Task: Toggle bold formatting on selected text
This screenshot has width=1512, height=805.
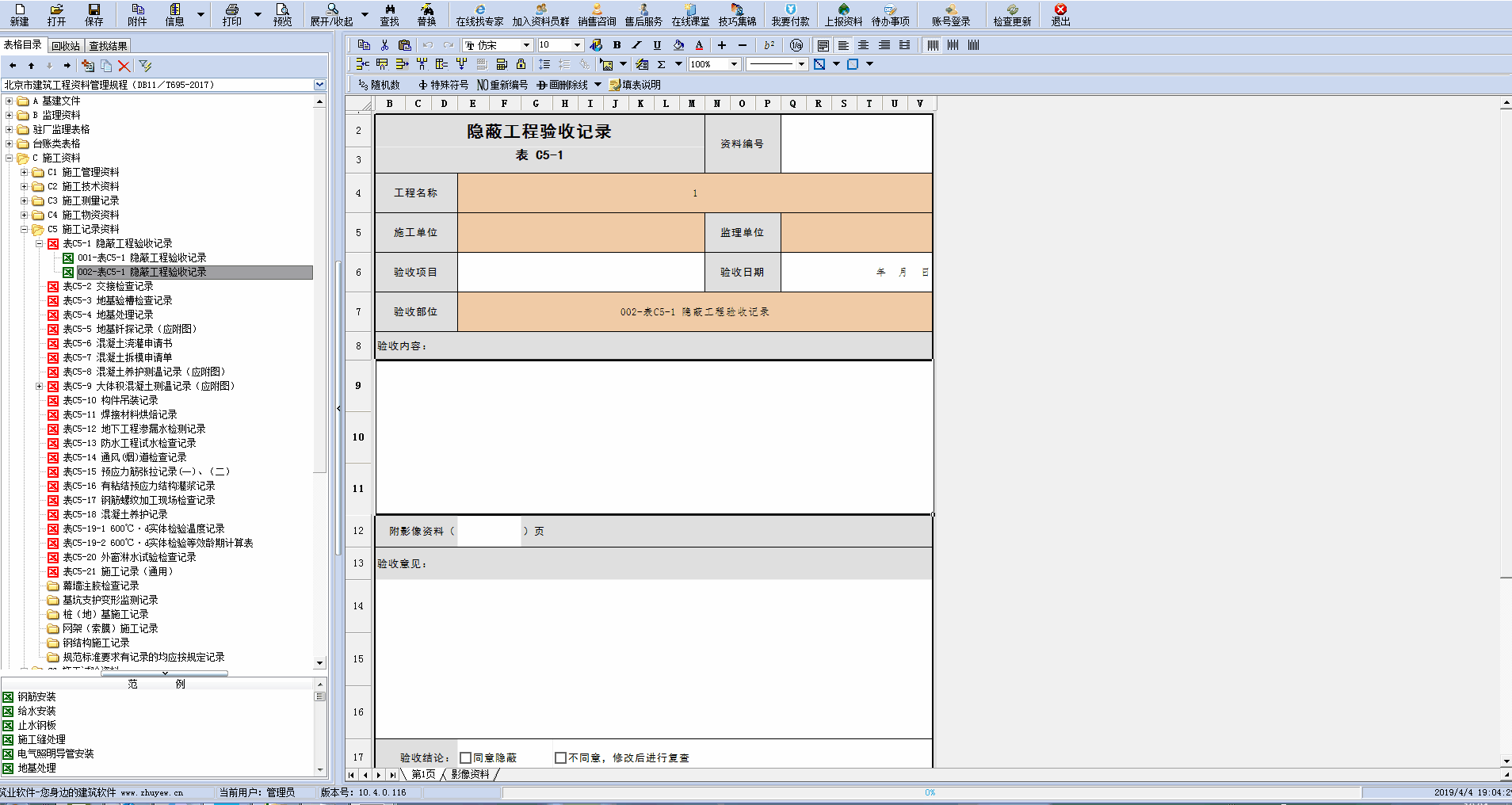Action: [617, 45]
